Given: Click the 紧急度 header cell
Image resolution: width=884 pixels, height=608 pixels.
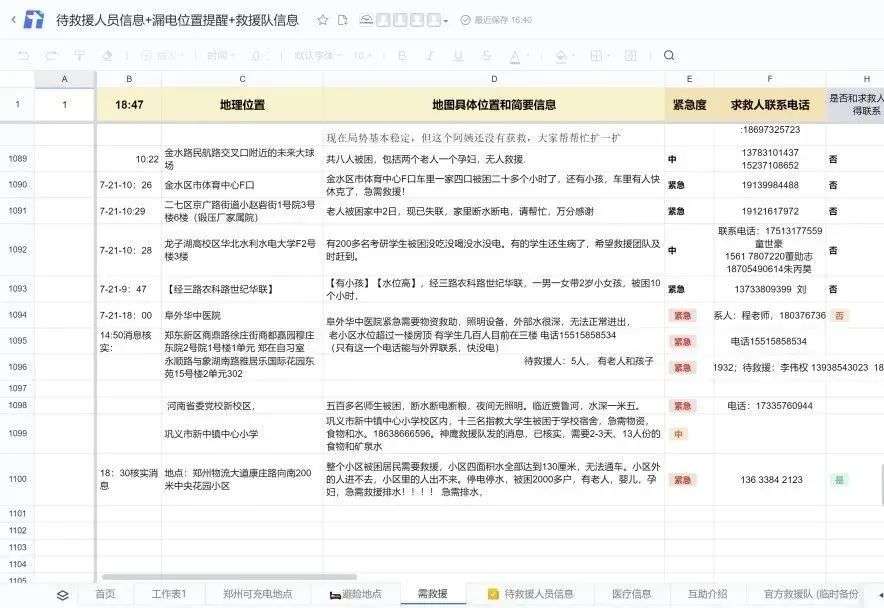Looking at the screenshot, I should click(x=689, y=104).
